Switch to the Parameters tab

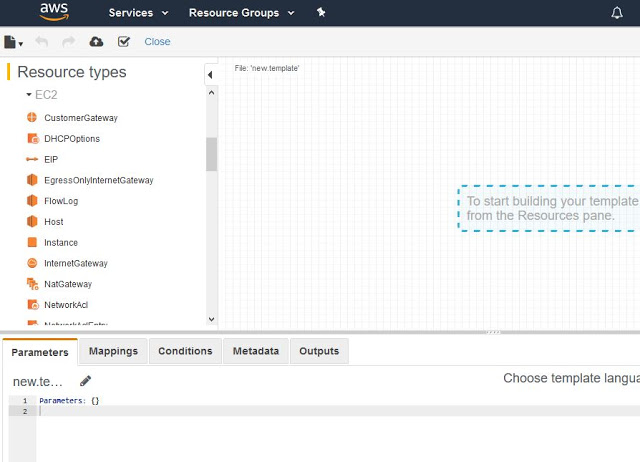[40, 352]
